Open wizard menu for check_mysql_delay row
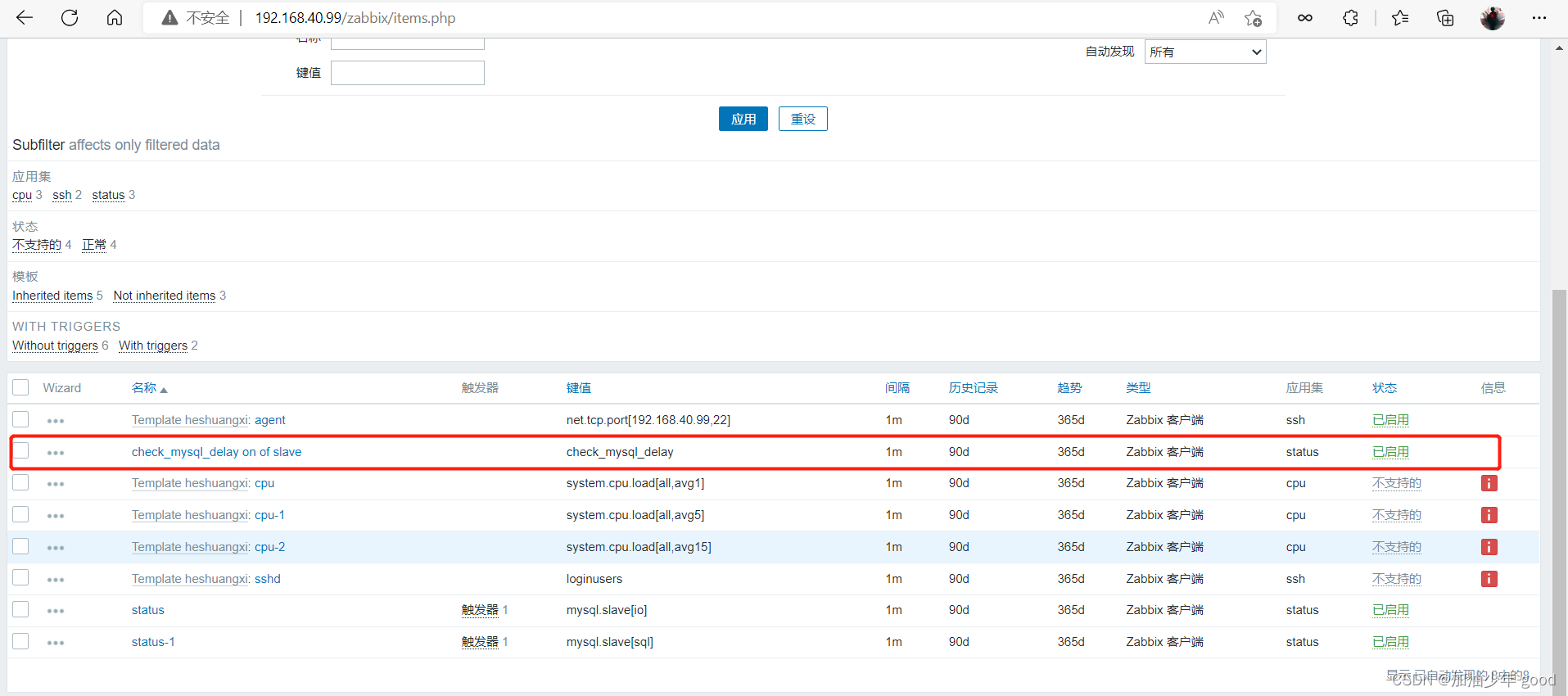 point(56,453)
